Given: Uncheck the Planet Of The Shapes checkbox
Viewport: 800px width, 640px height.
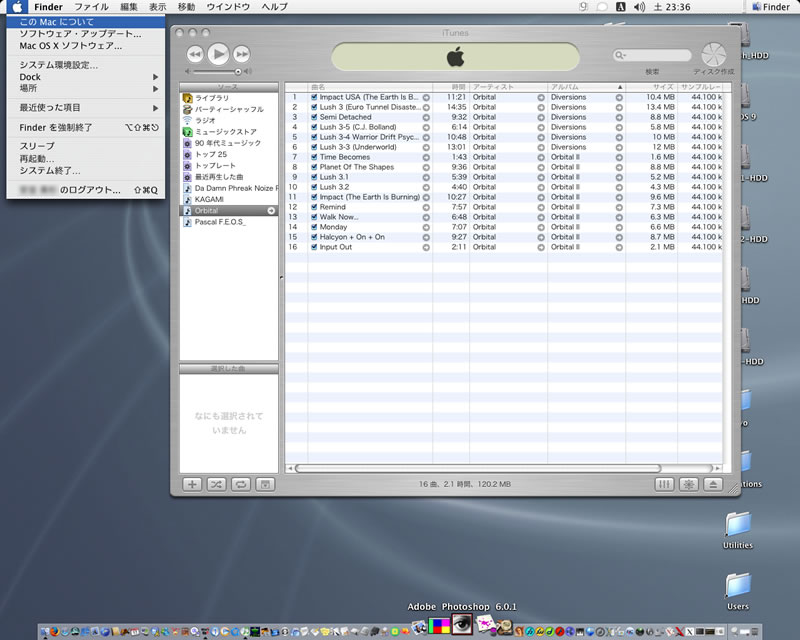Looking at the screenshot, I should coord(314,167).
